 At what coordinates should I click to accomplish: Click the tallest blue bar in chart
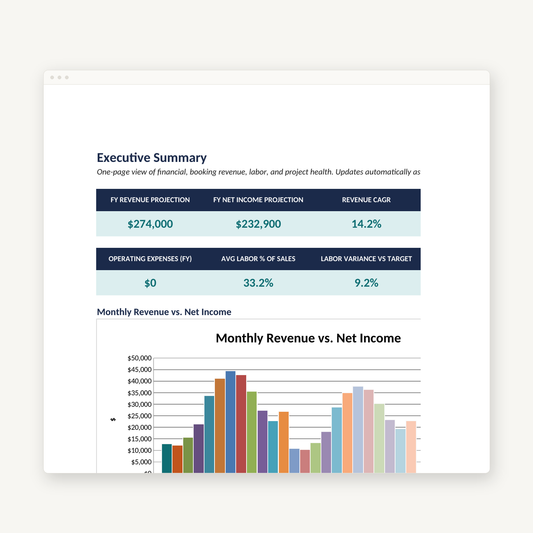click(x=230, y=422)
